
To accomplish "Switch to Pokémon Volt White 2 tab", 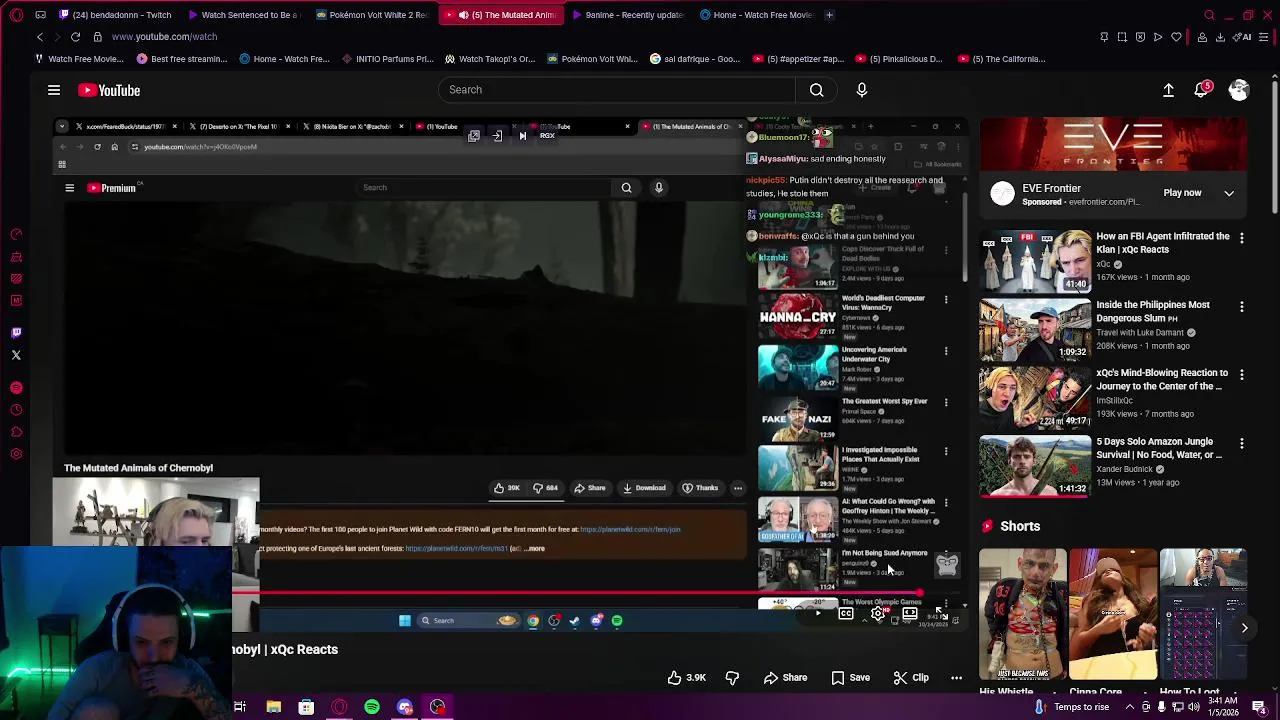I will [372, 15].
